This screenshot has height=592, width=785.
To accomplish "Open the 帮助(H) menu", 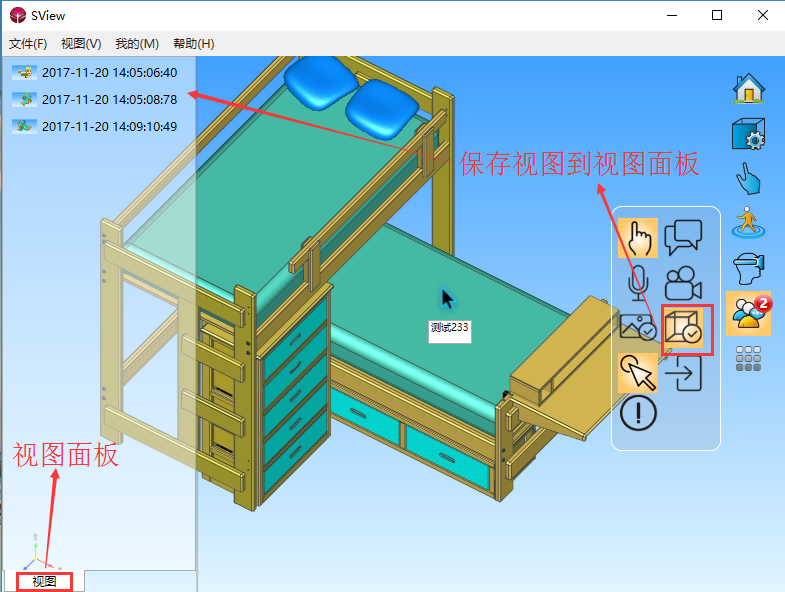I will click(x=194, y=44).
